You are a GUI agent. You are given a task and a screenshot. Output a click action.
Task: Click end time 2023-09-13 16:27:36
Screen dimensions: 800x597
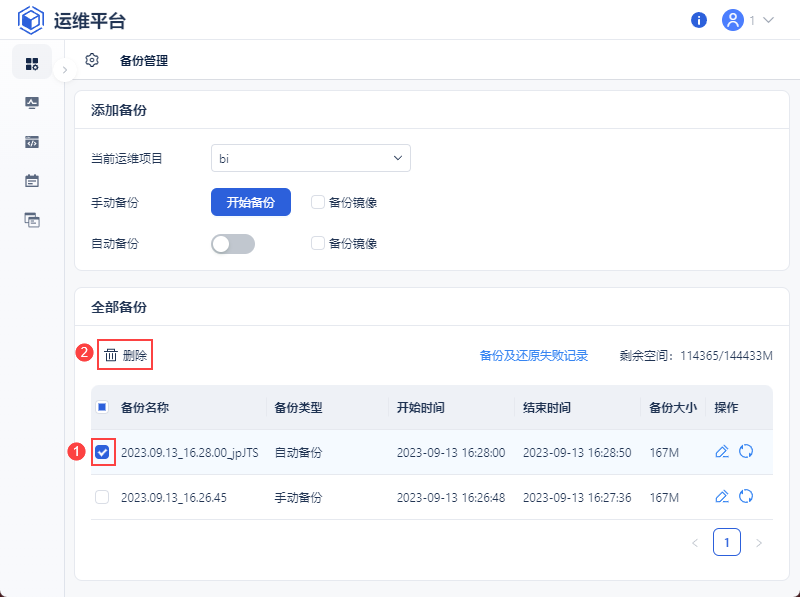tap(577, 498)
